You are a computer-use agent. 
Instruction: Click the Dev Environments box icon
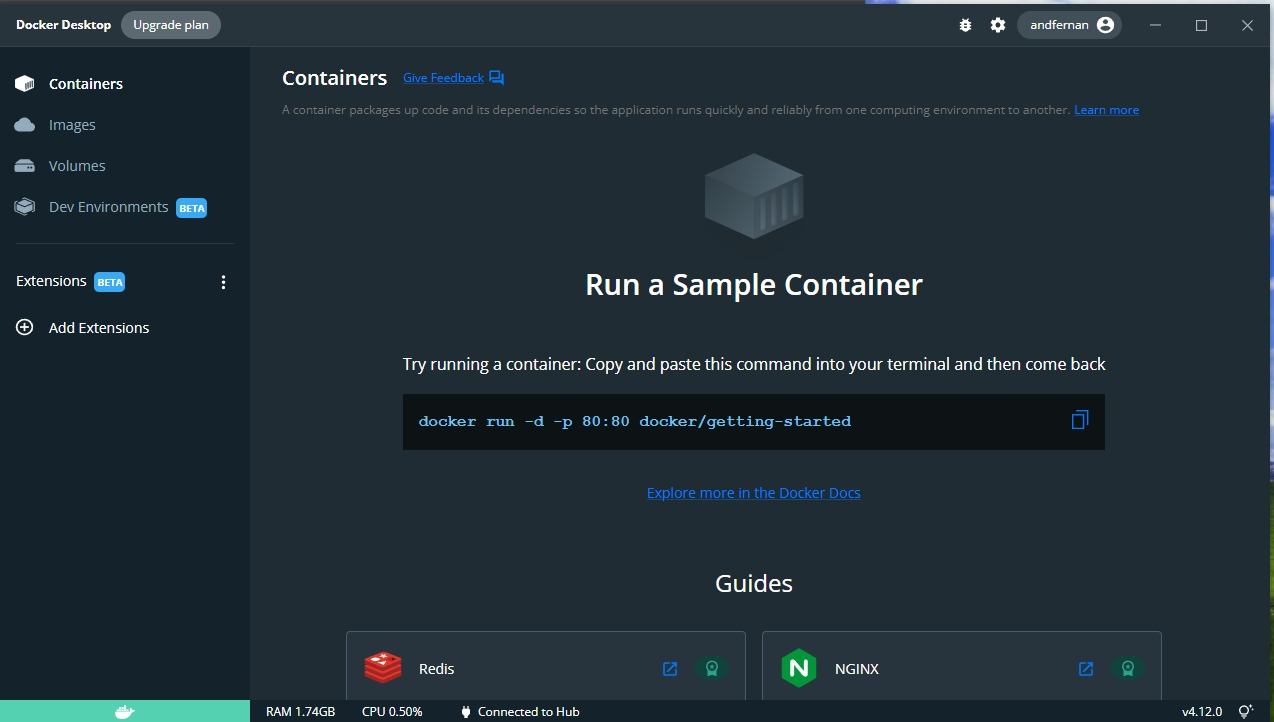click(x=25, y=207)
